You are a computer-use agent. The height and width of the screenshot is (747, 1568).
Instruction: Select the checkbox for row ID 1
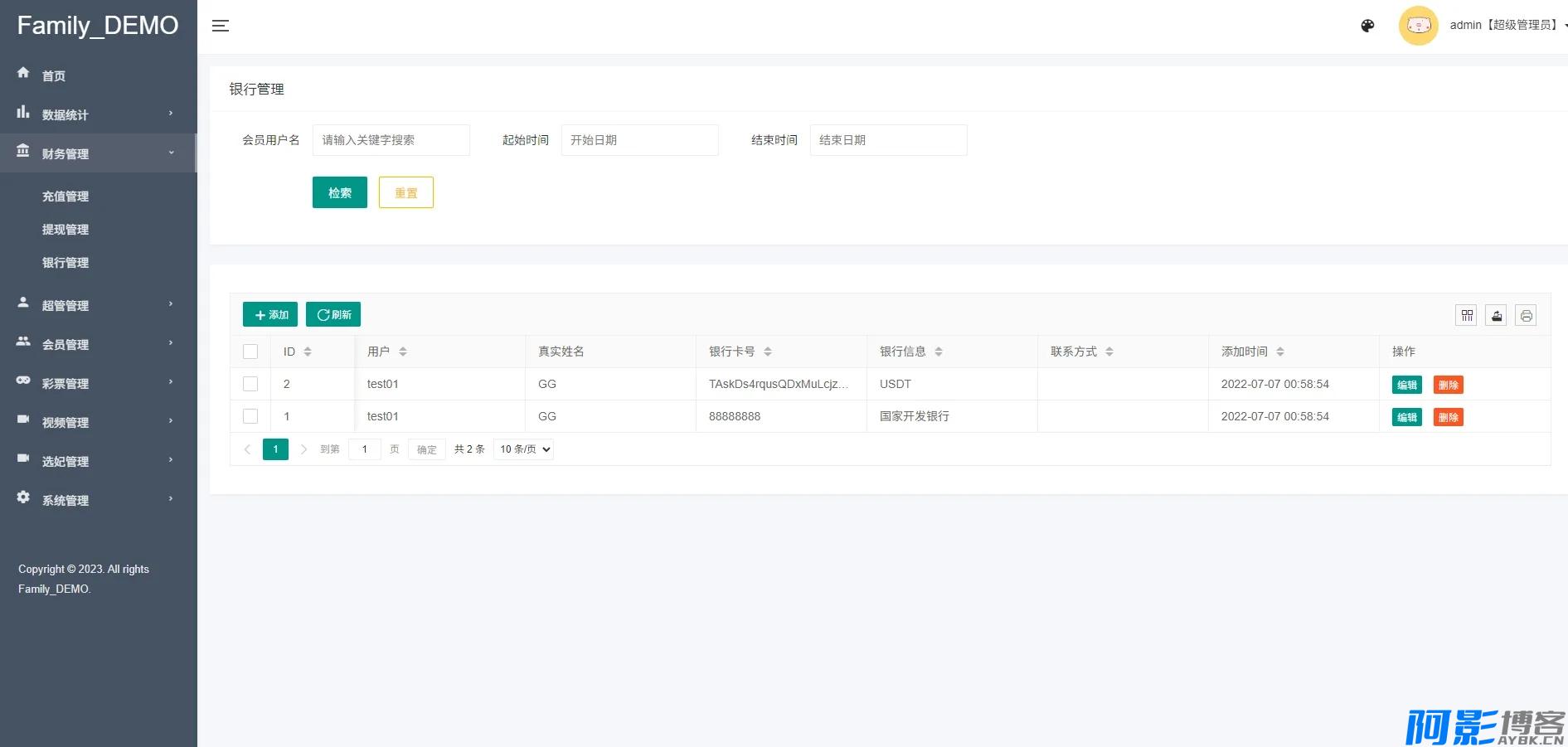click(250, 416)
